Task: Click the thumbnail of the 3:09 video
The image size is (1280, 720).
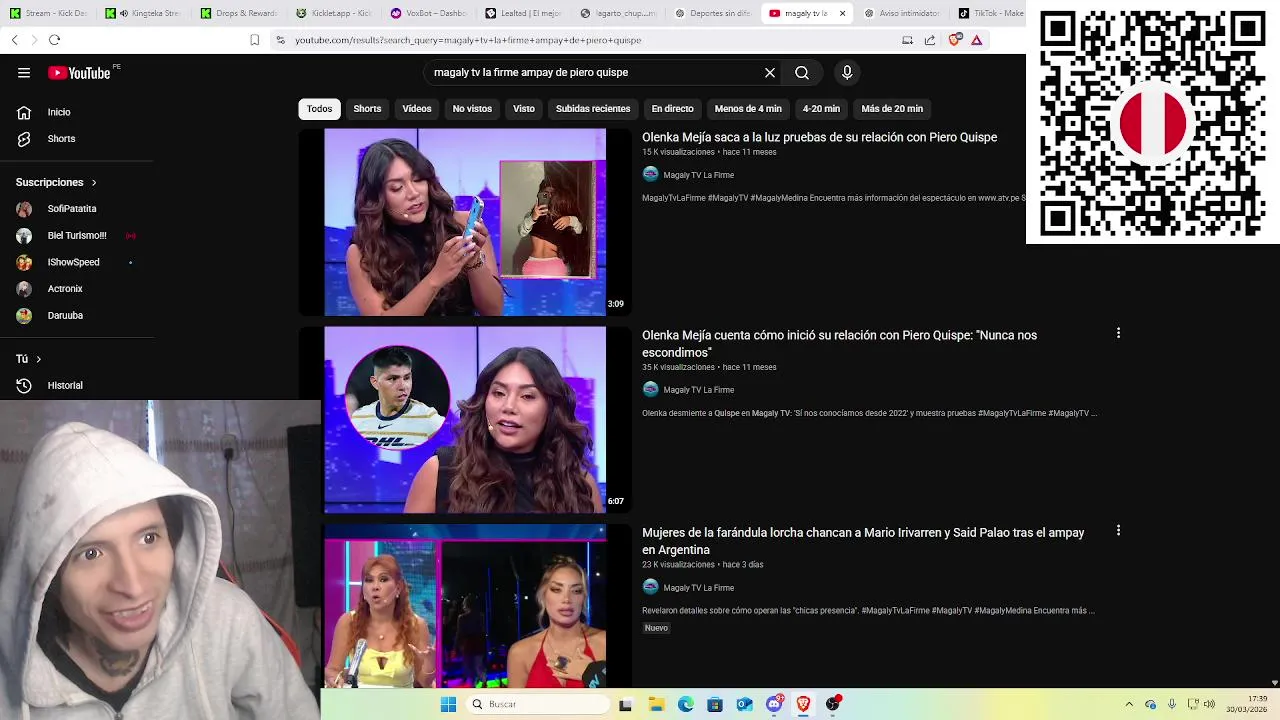Action: coord(465,222)
